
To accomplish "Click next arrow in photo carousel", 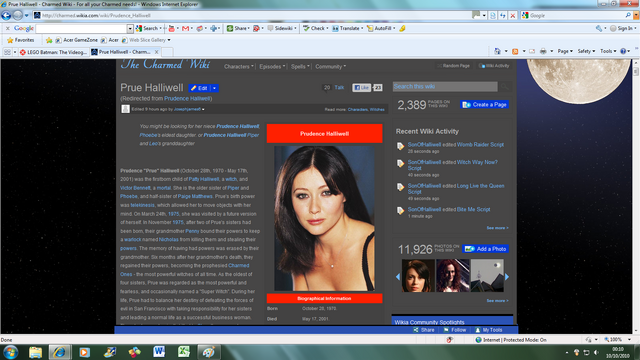I will (507, 277).
